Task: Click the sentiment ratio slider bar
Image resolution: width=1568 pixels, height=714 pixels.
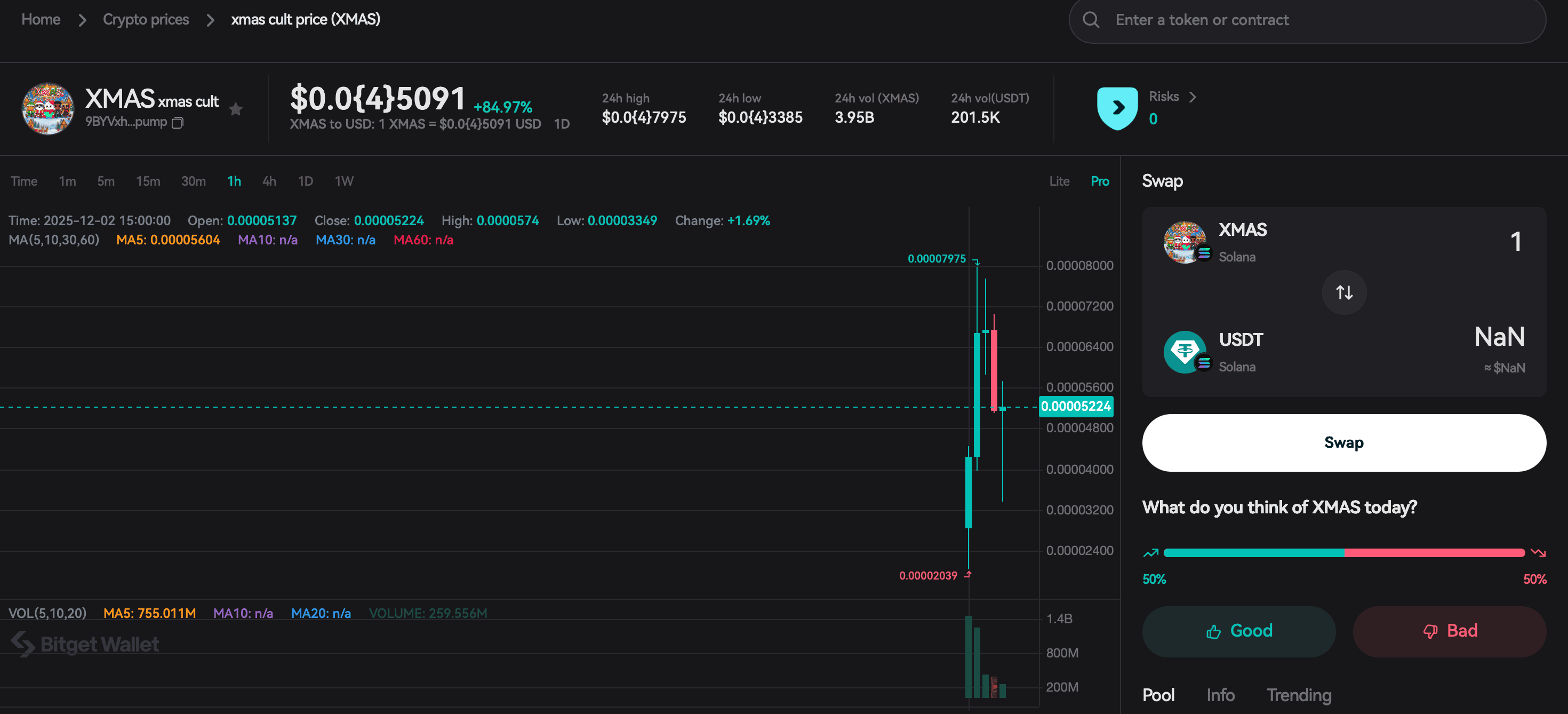Action: (1343, 552)
